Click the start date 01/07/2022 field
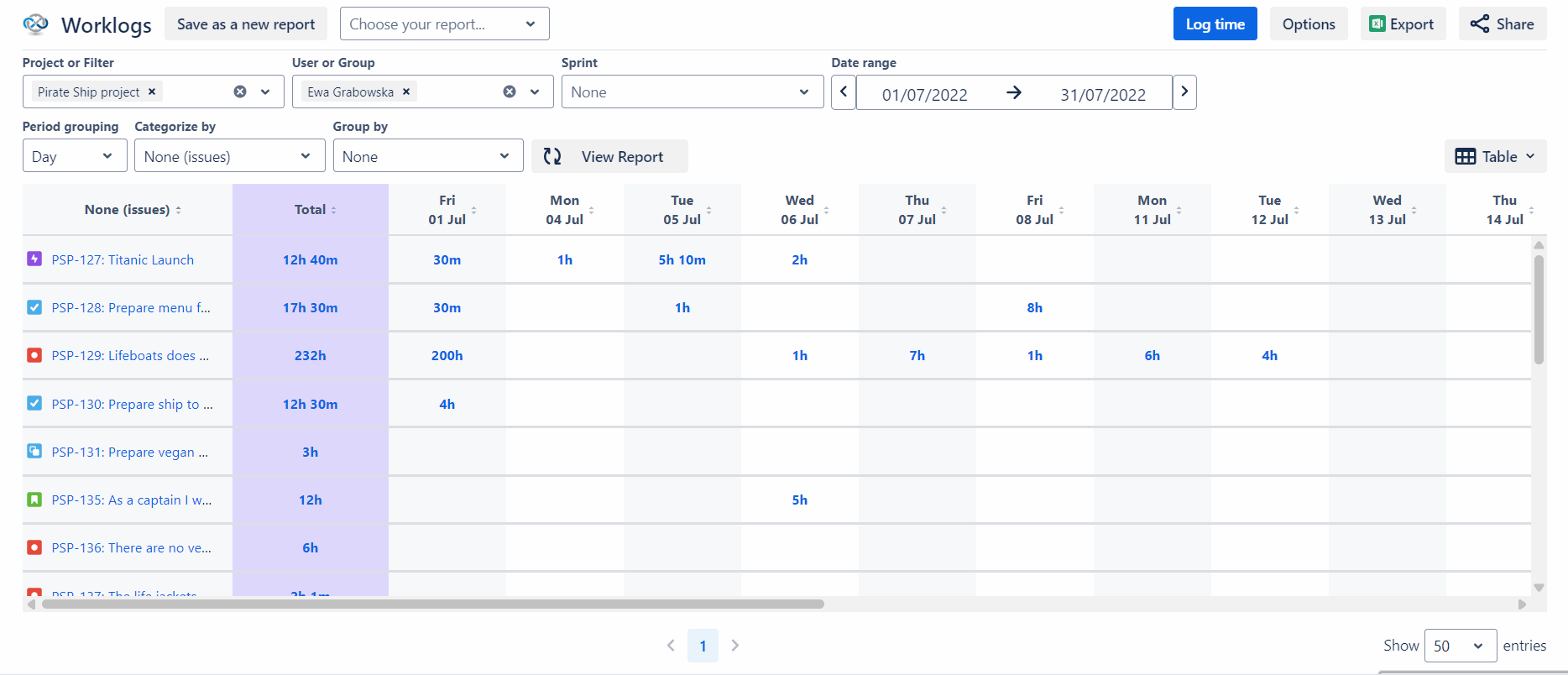This screenshot has height=675, width=1568. pos(924,94)
